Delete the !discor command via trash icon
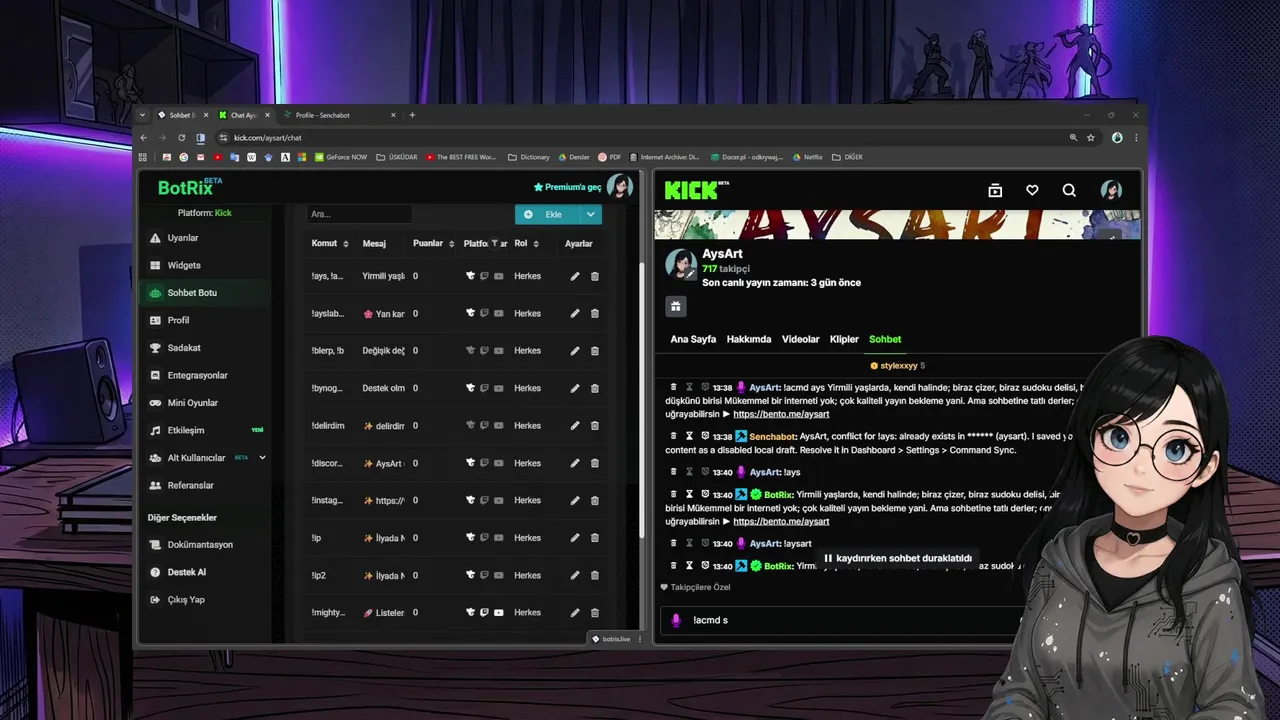 tap(595, 463)
